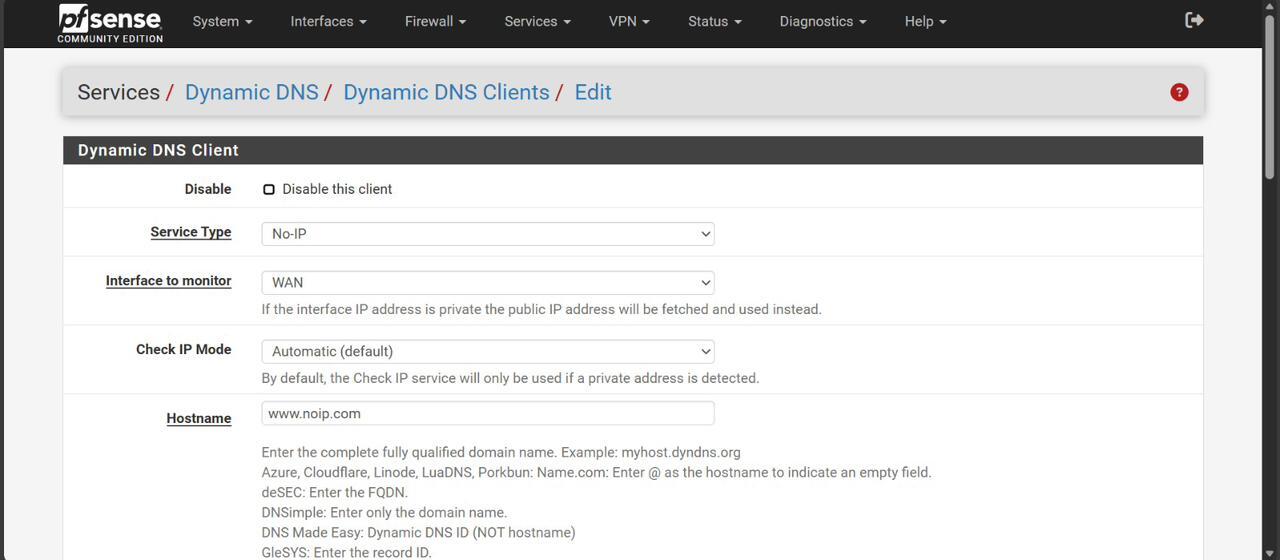
Task: Expand the Interface to monitor dropdown
Action: coord(487,283)
